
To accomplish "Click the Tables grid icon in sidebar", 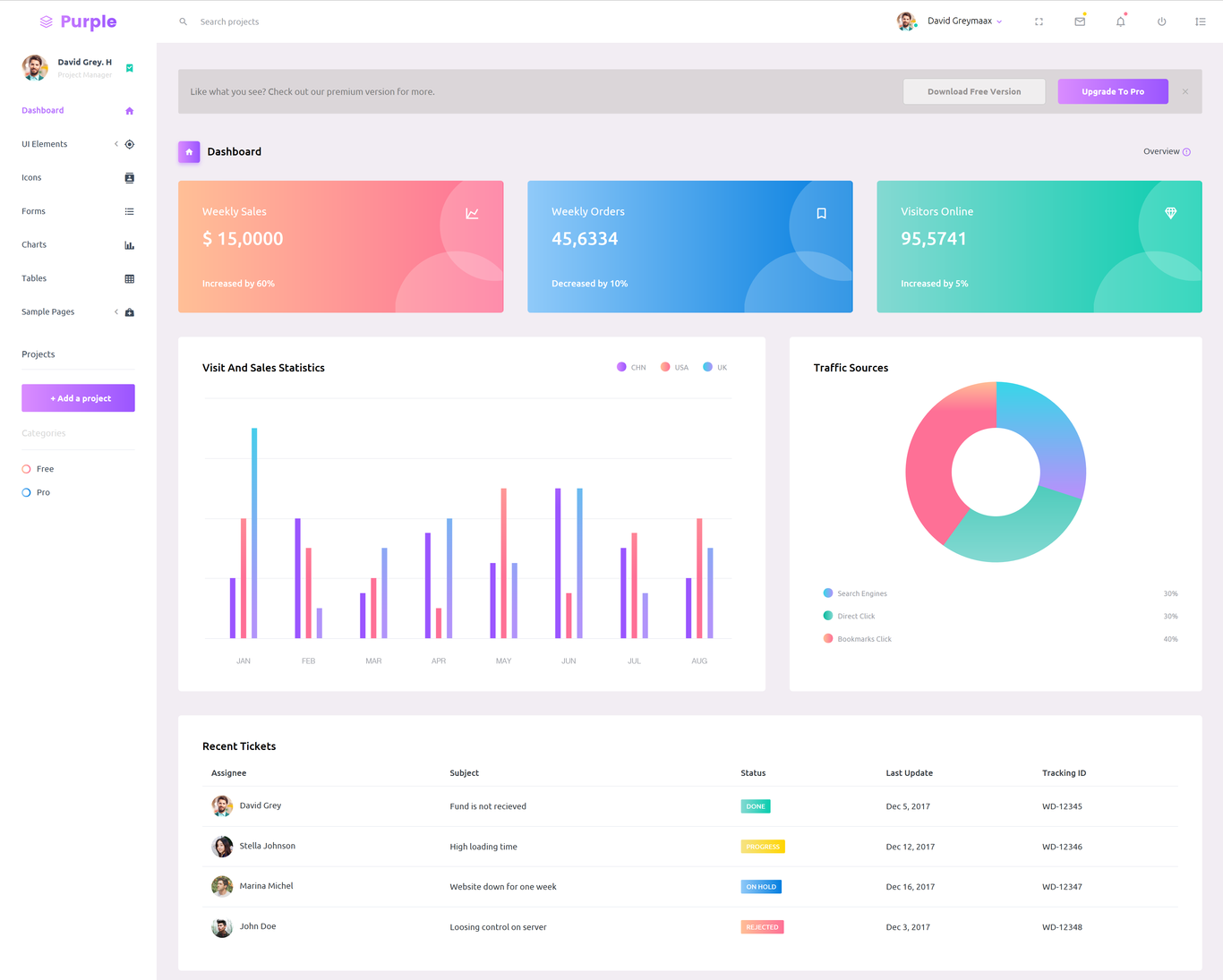I will tap(129, 278).
